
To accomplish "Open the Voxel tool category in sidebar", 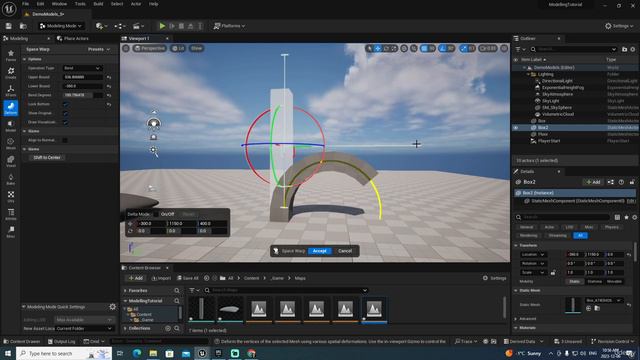I will point(11,161).
